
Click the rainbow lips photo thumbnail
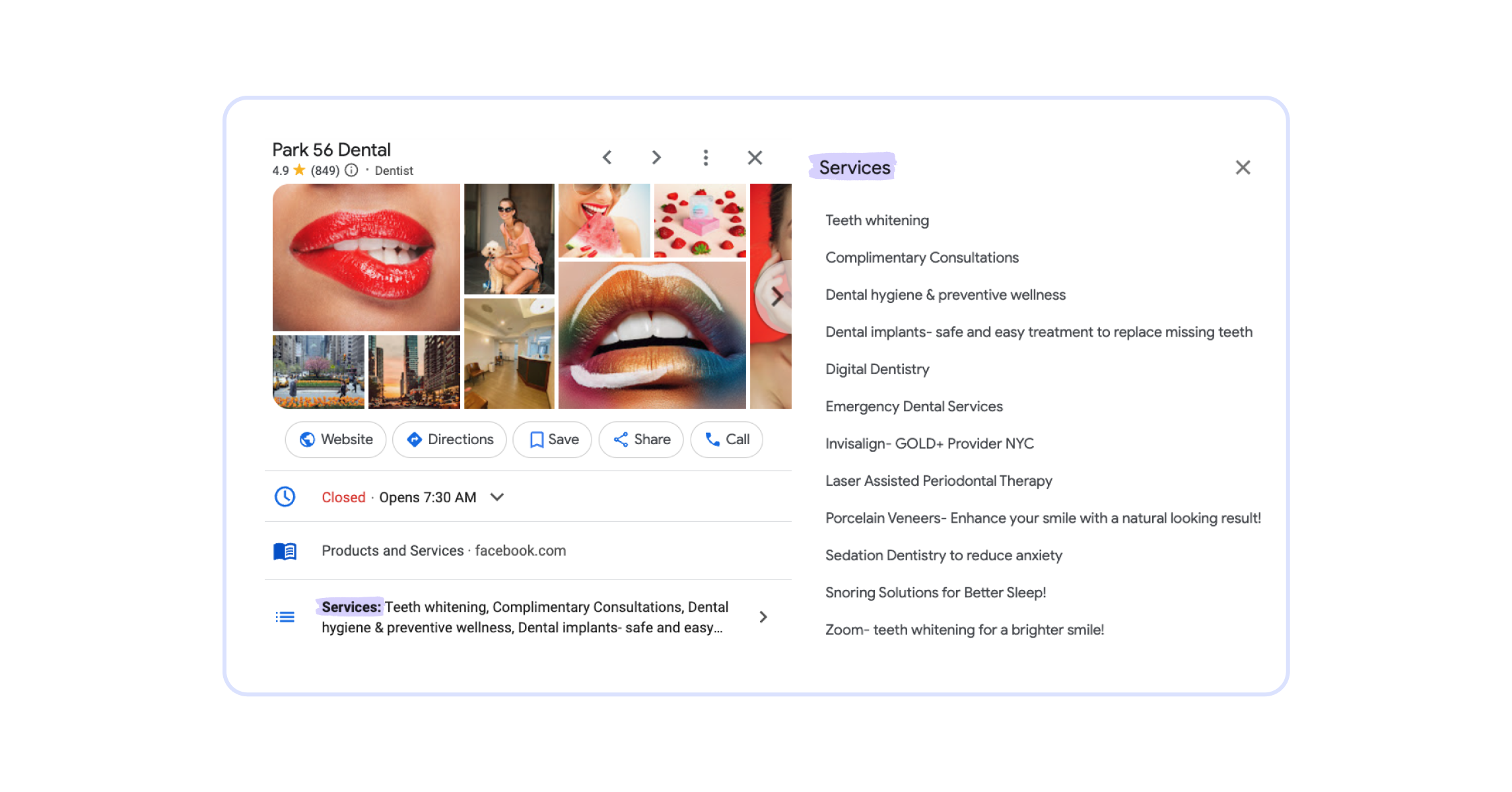[654, 333]
